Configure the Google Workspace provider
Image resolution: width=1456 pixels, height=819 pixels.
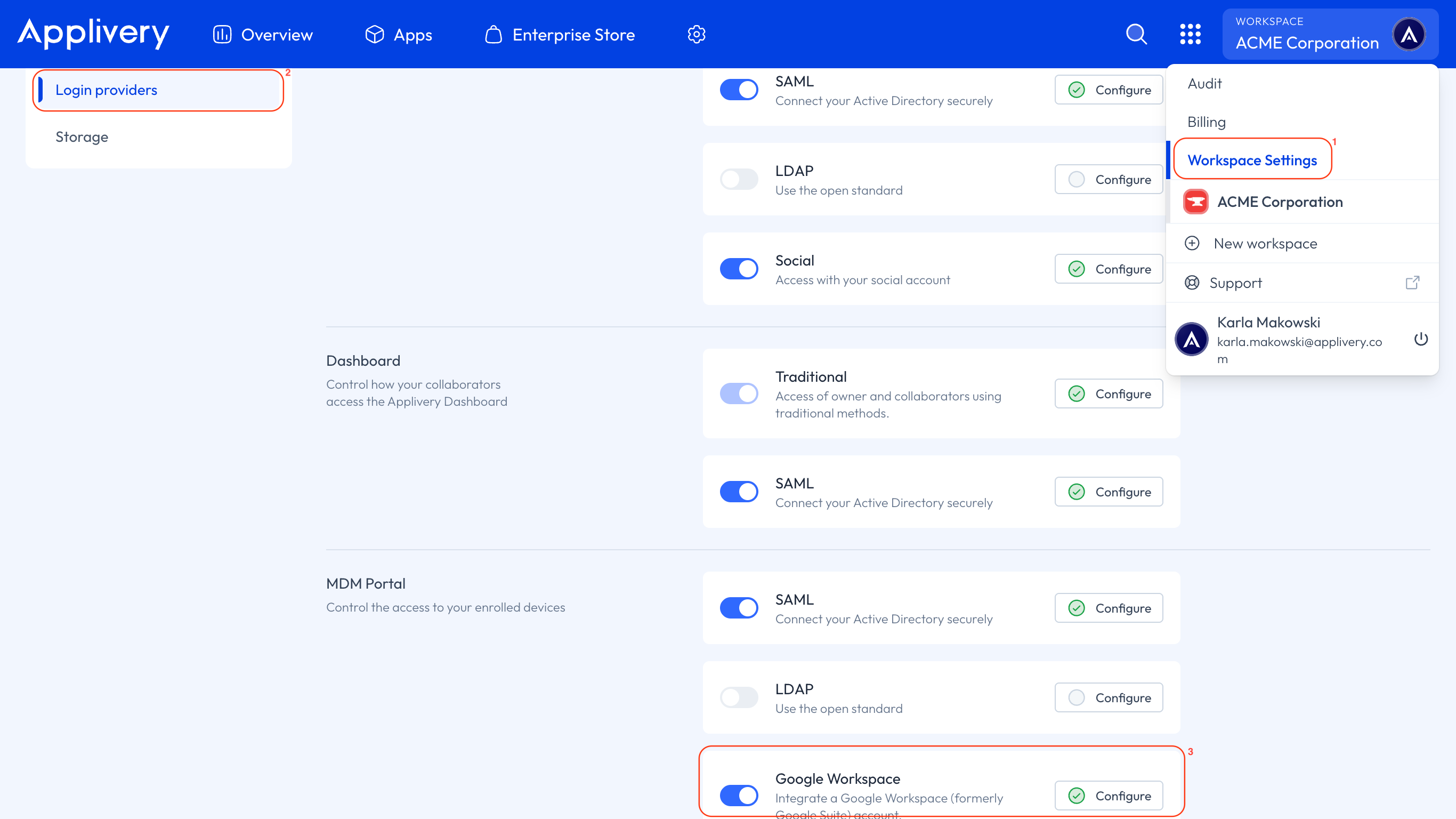1109,795
